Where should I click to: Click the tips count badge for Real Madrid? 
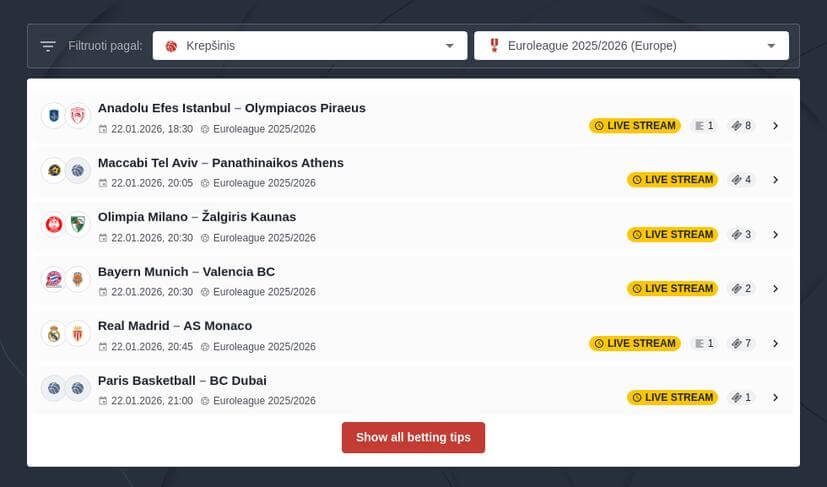coord(741,343)
